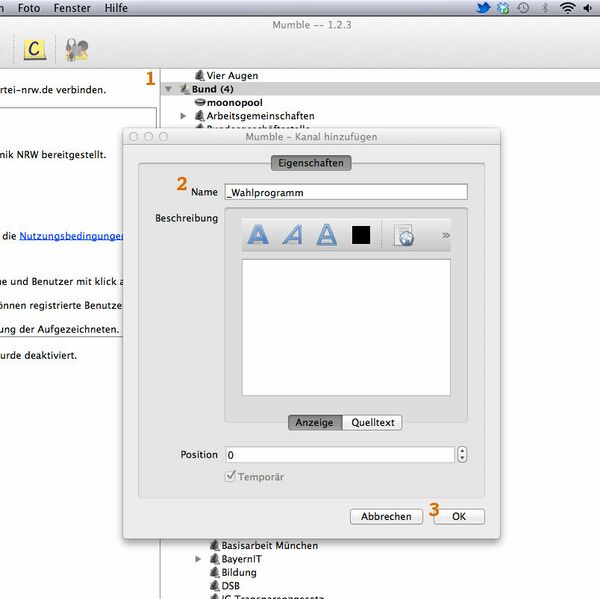Open the black text color swatch
The height and width of the screenshot is (599, 600).
(361, 235)
